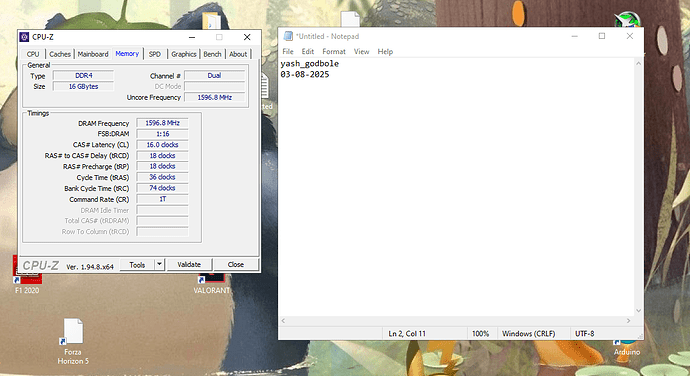
Task: Click the DRAM Frequency value field
Action: coord(162,123)
